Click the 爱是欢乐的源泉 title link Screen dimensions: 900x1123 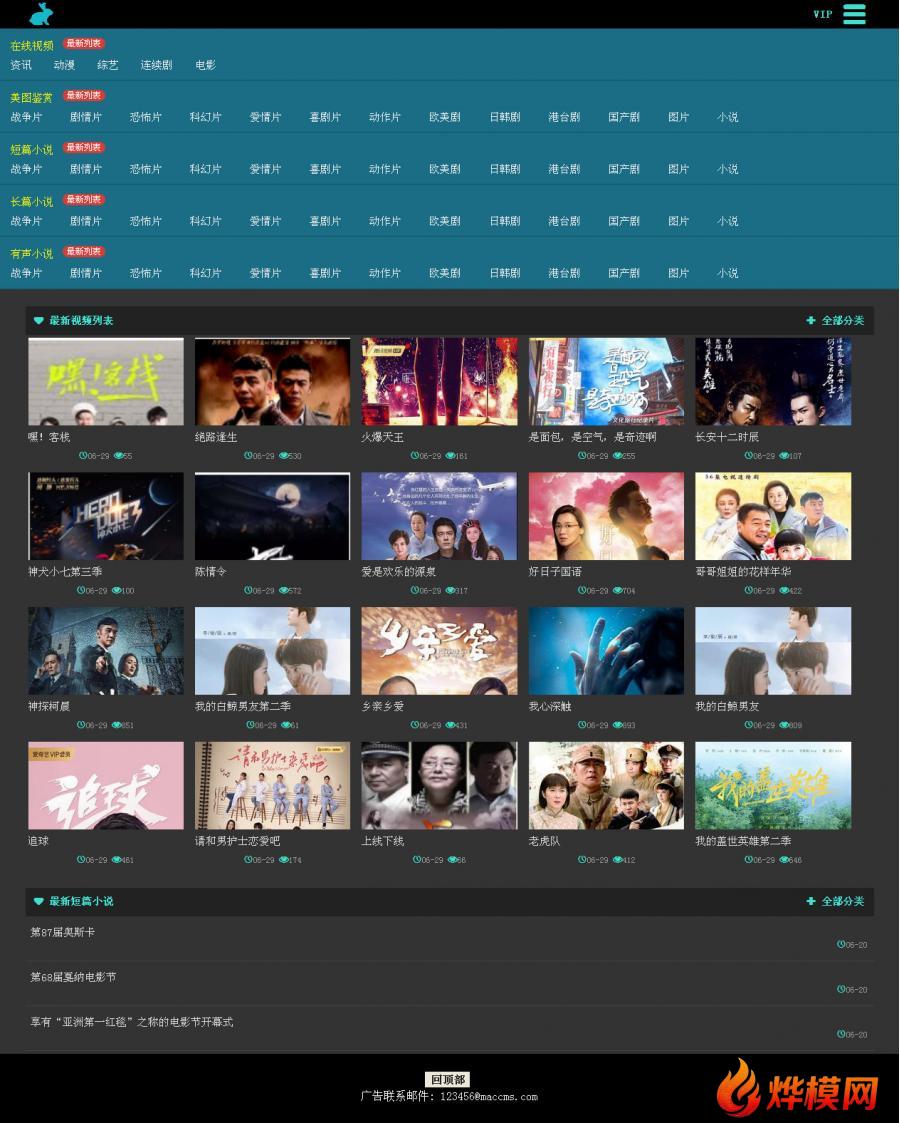tap(399, 572)
